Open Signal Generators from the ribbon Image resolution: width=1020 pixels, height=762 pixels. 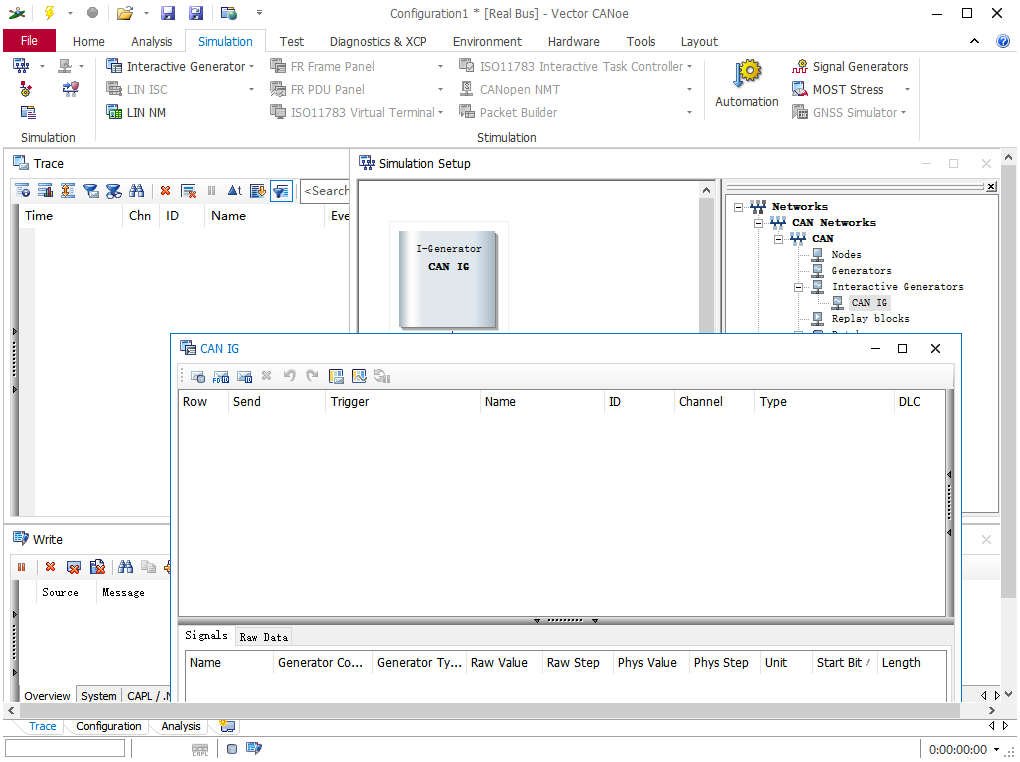(850, 66)
